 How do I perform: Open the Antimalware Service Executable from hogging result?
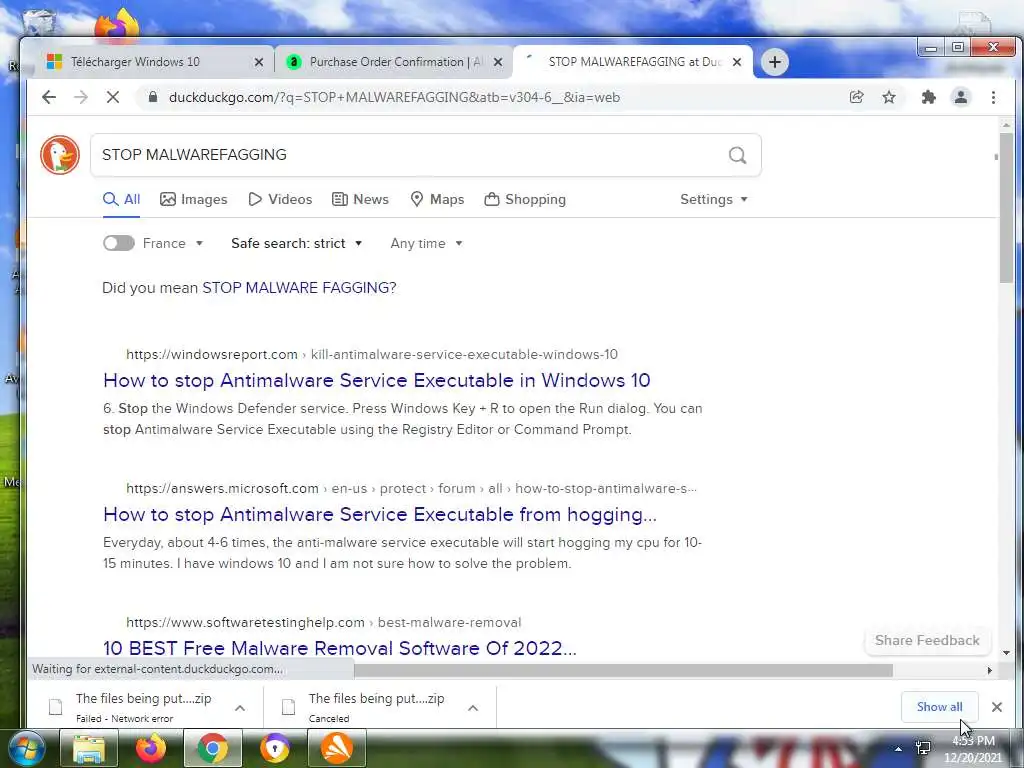coord(380,514)
